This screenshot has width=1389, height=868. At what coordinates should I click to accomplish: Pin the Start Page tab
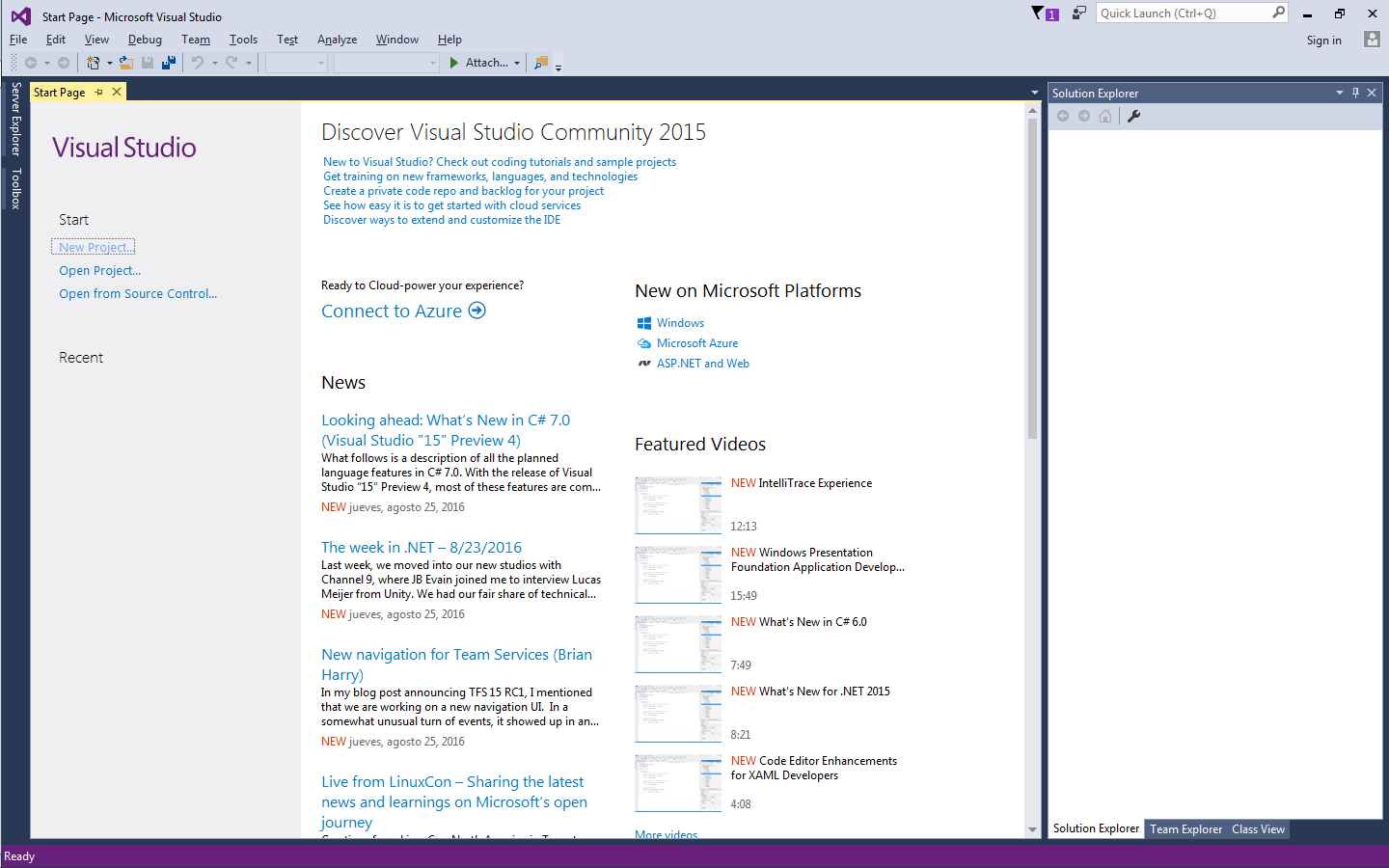pyautogui.click(x=98, y=92)
